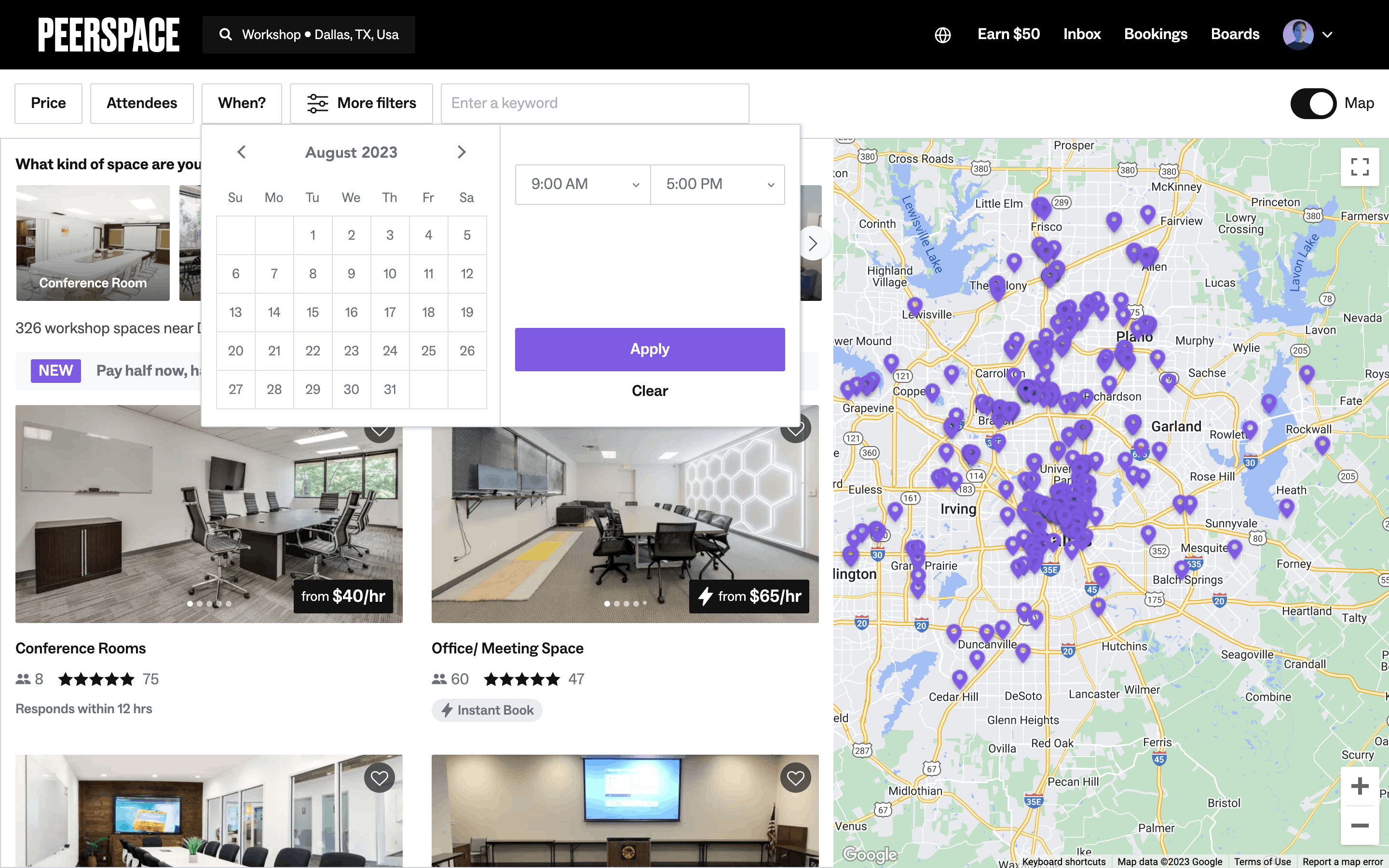Open the 5:00 PM end time dropdown
This screenshot has height=868, width=1389.
[718, 184]
